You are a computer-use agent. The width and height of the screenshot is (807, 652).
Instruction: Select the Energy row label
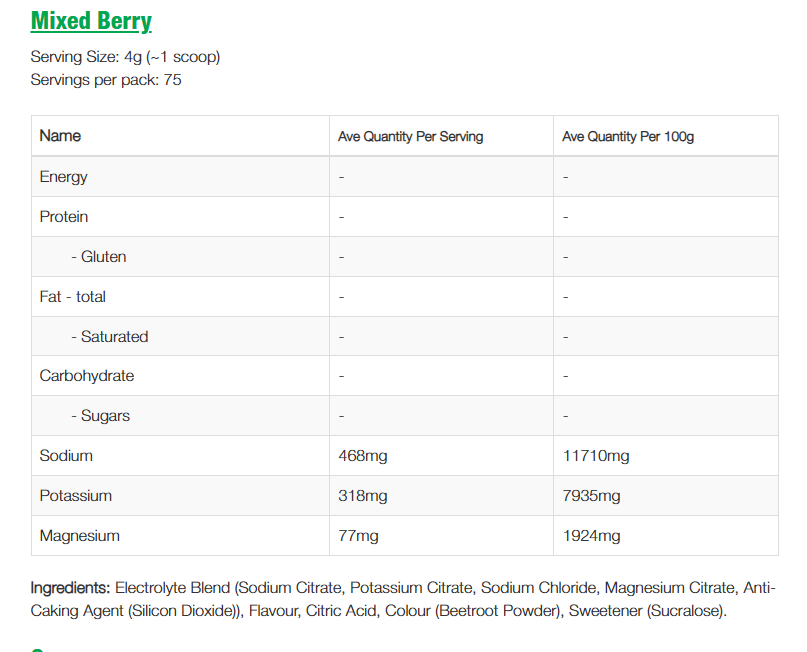(64, 177)
